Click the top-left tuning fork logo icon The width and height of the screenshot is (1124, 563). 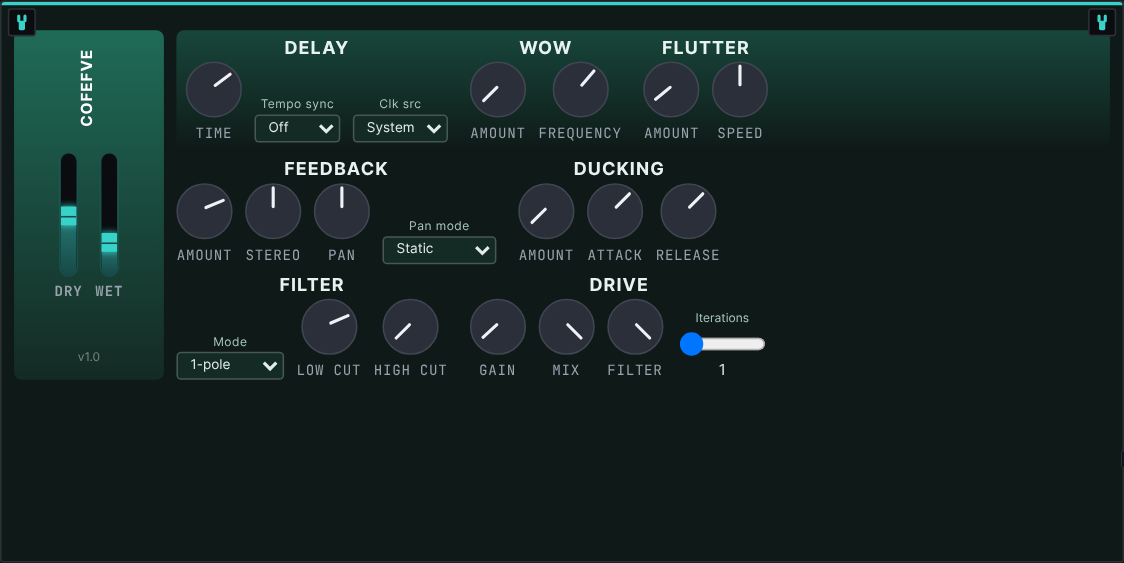pyautogui.click(x=22, y=22)
